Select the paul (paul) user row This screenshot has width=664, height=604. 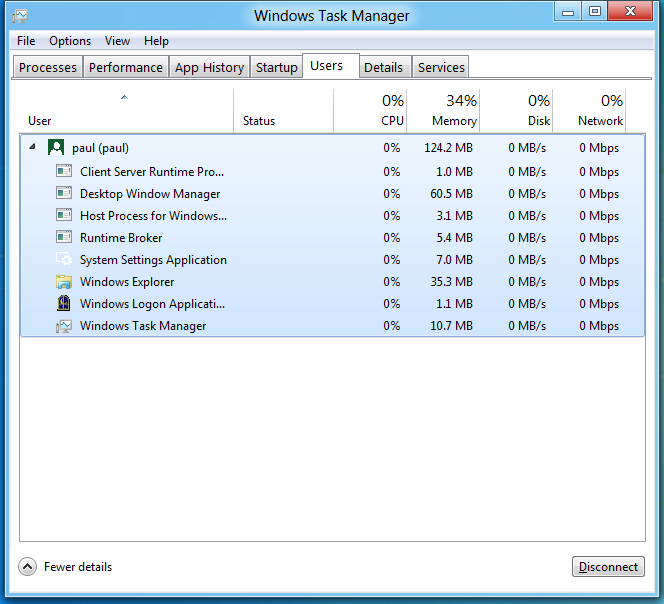[332, 147]
